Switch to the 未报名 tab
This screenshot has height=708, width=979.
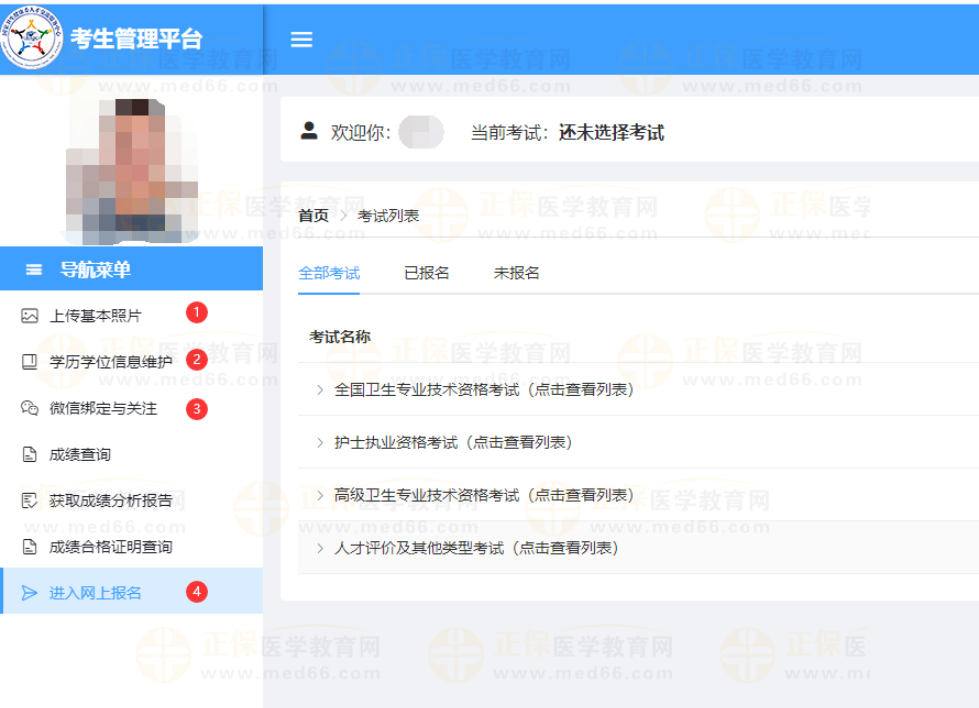pyautogui.click(x=516, y=273)
